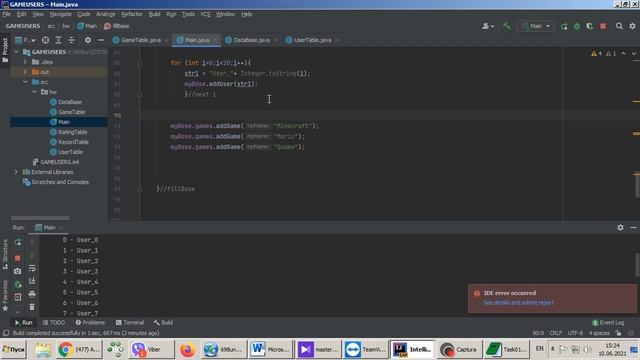
Task: Clear console with trash bin icon
Action: point(32,307)
